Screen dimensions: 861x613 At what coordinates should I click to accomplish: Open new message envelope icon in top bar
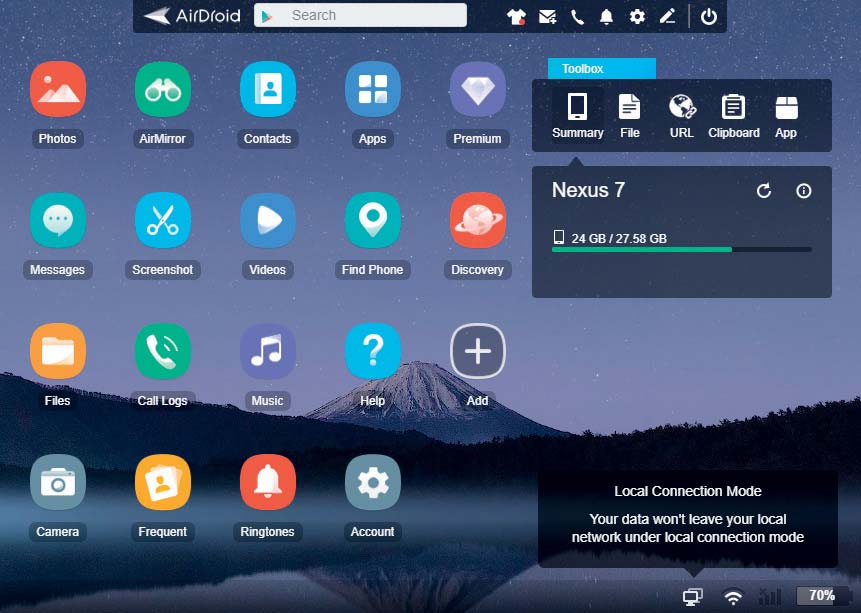(x=547, y=16)
